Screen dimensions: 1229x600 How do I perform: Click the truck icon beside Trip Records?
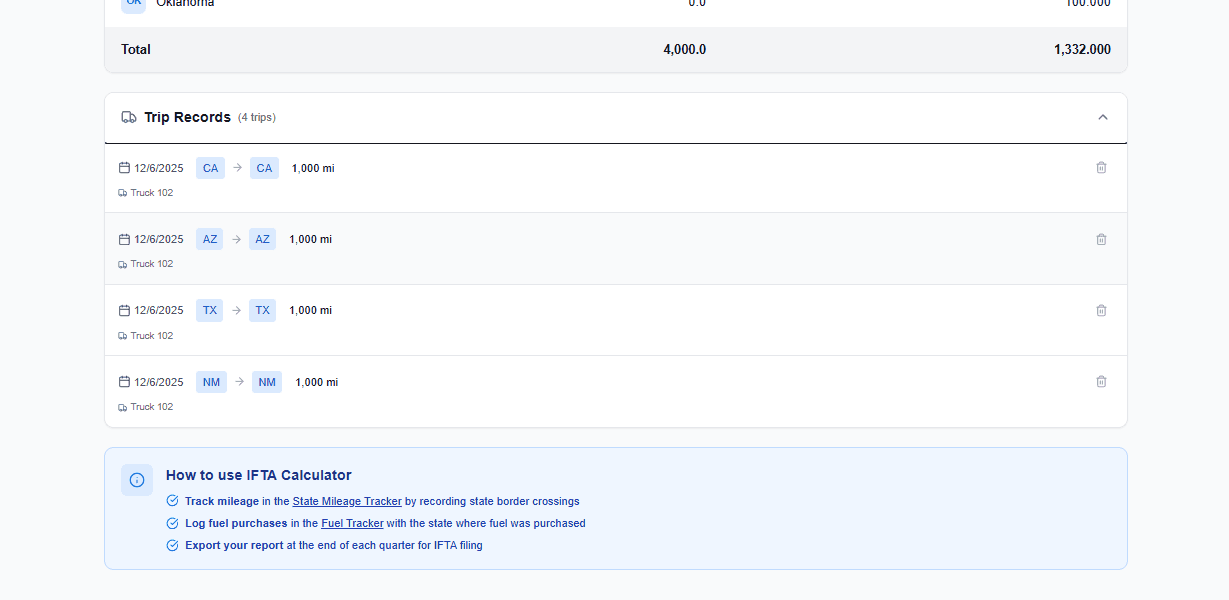click(129, 117)
